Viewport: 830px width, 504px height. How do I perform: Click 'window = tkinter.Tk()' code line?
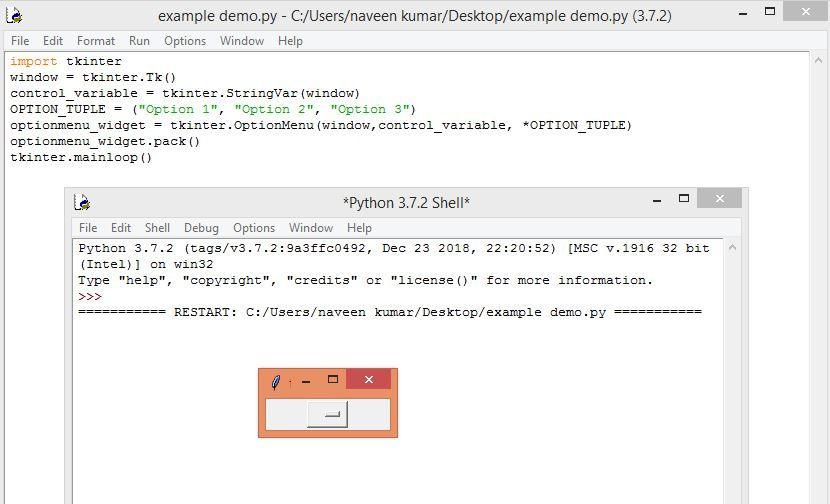(x=93, y=77)
